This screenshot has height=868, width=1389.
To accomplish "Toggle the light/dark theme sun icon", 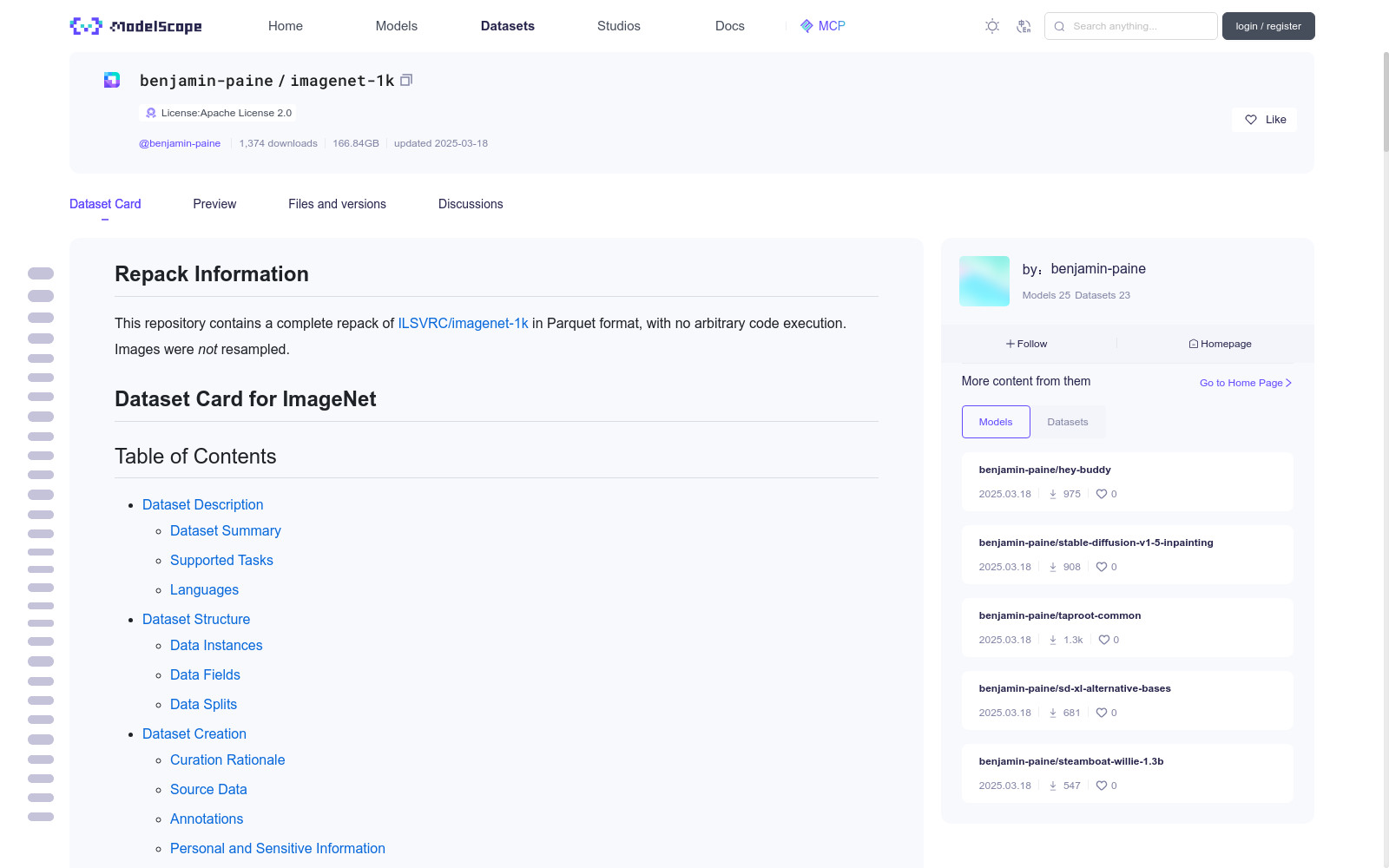I will tap(992, 26).
